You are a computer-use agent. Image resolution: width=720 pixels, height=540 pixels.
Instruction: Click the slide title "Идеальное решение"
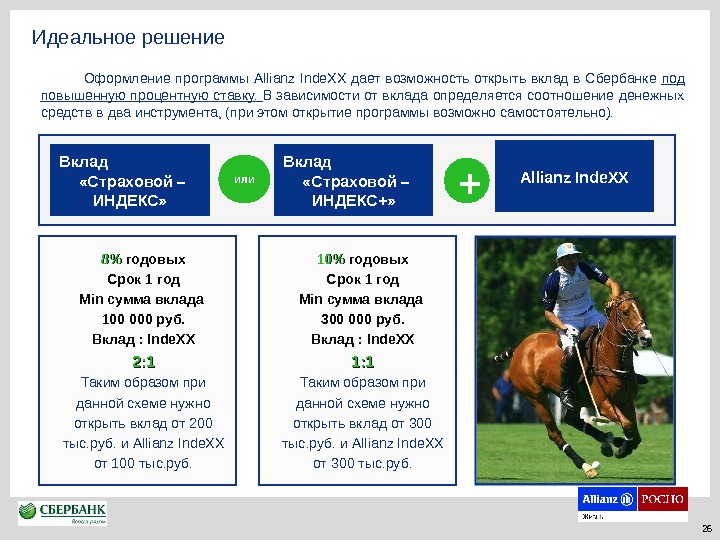click(128, 37)
